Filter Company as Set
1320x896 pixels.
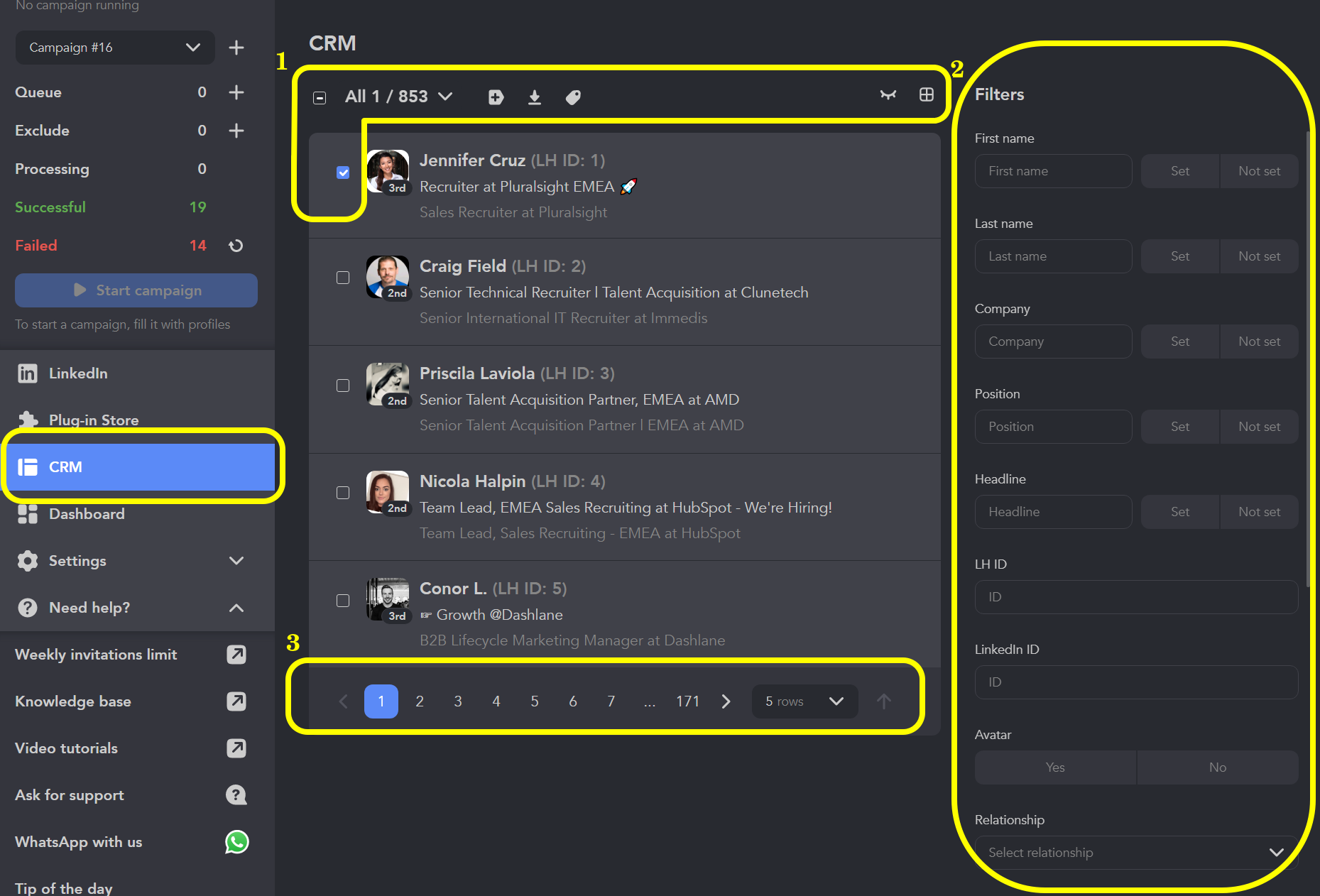pyautogui.click(x=1180, y=342)
